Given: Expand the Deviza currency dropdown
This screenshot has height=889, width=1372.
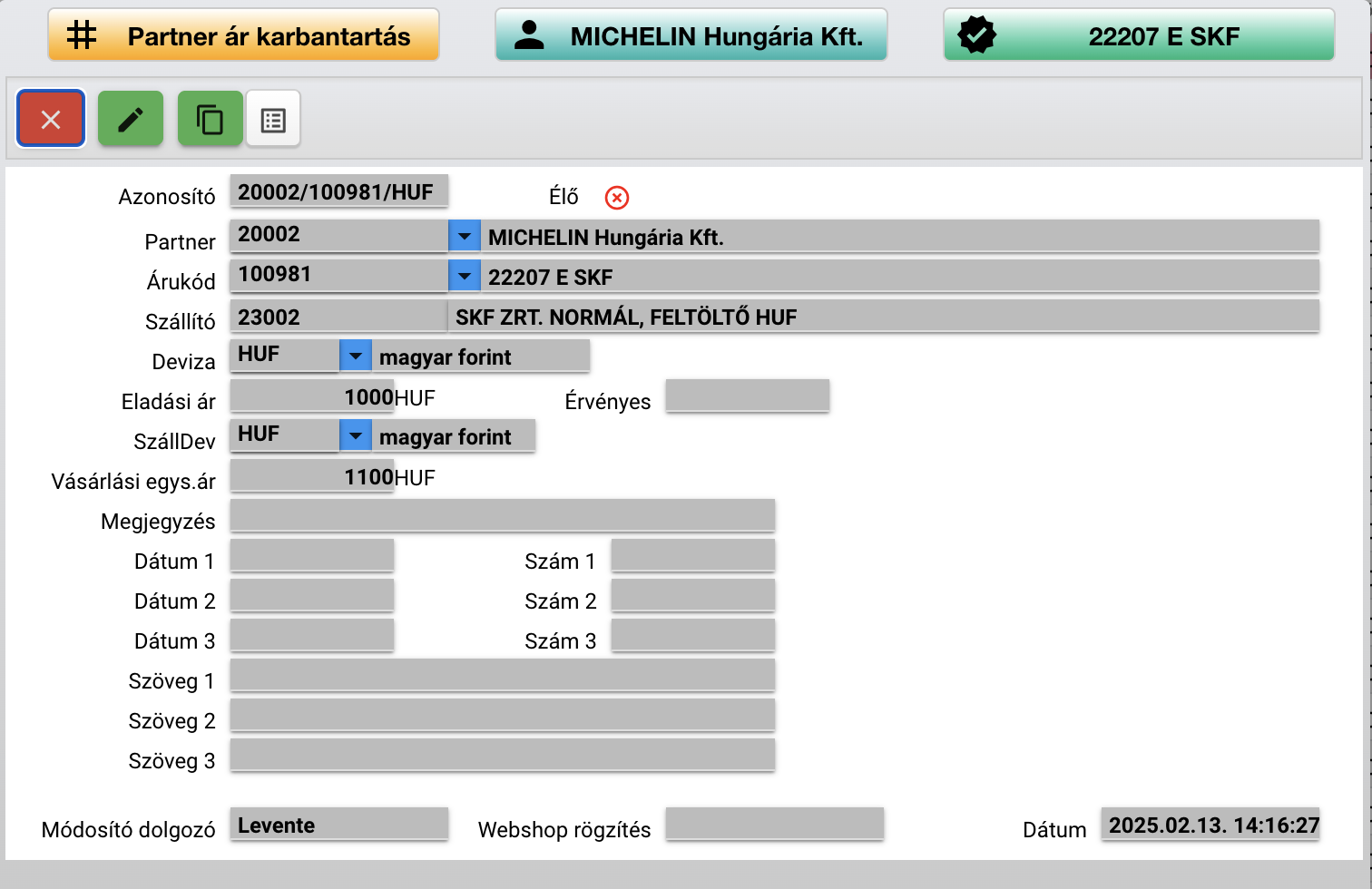Looking at the screenshot, I should pyautogui.click(x=356, y=356).
